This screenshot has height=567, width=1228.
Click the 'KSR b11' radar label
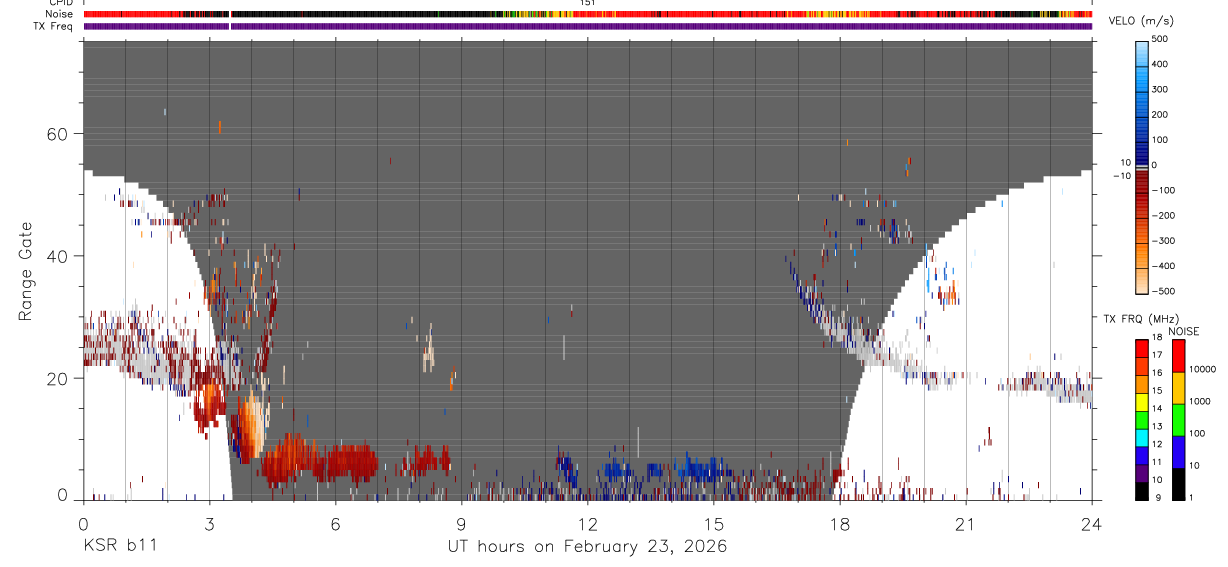[119, 546]
